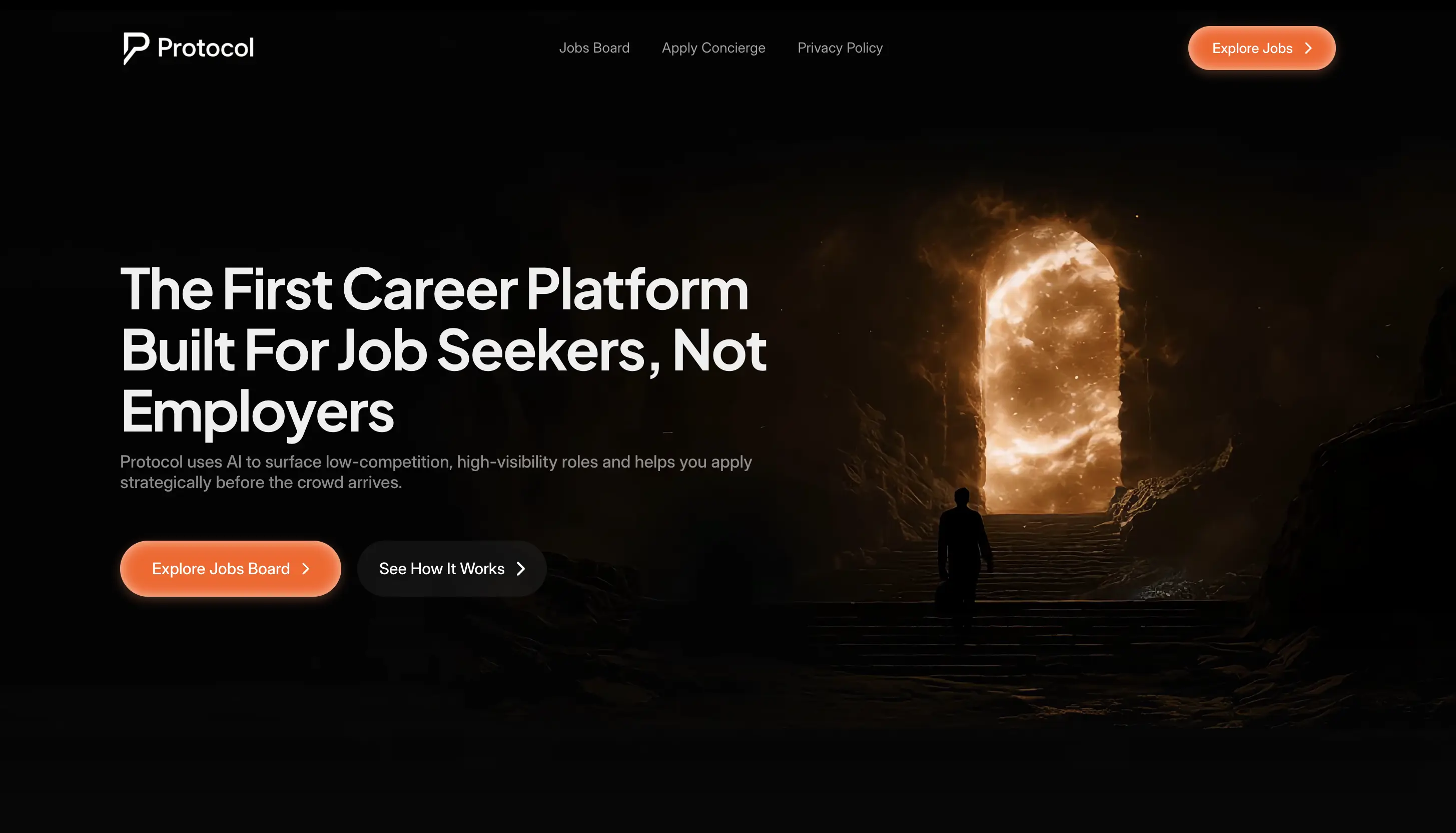Click the Protocol "P" logo icon
This screenshot has height=833, width=1456.
(136, 48)
